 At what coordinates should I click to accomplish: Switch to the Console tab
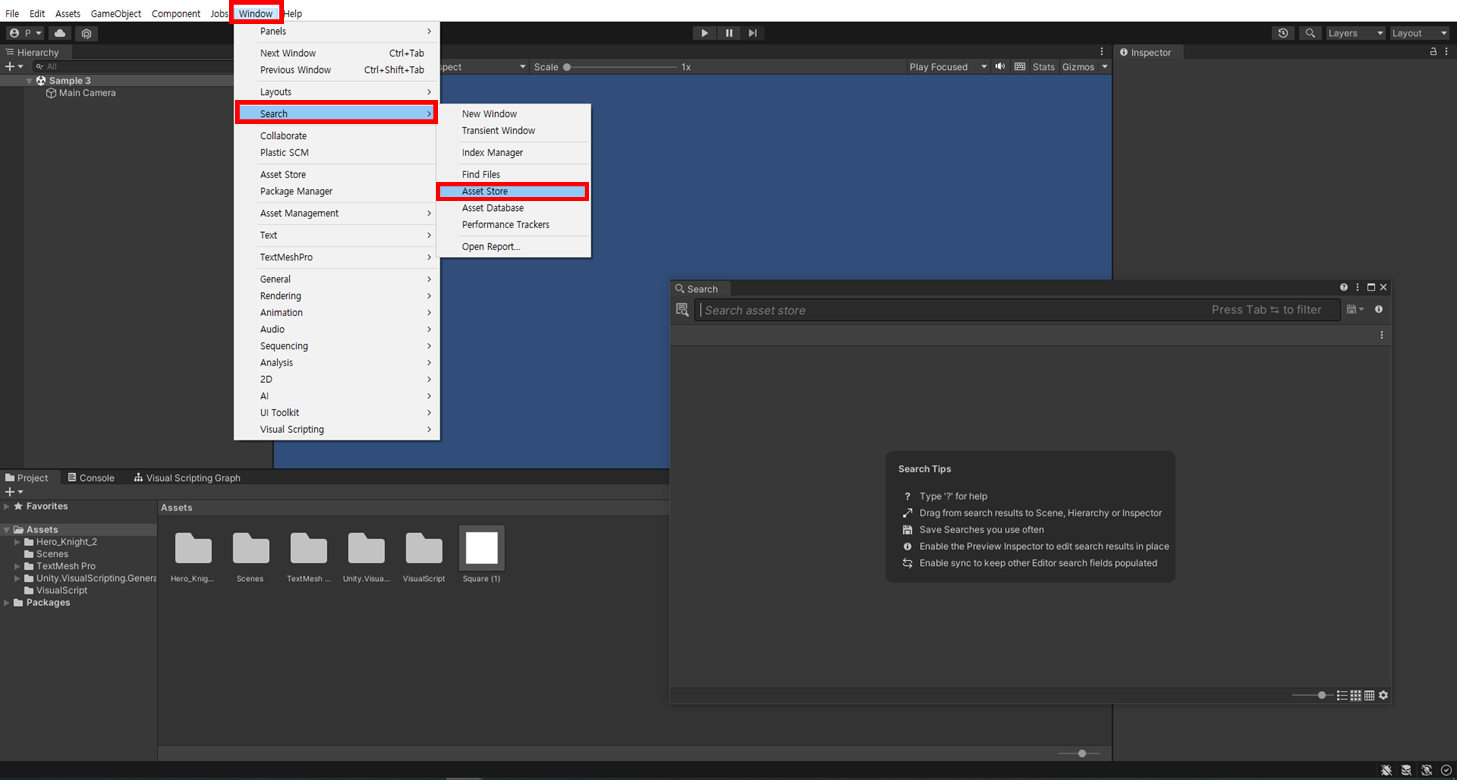coord(91,478)
